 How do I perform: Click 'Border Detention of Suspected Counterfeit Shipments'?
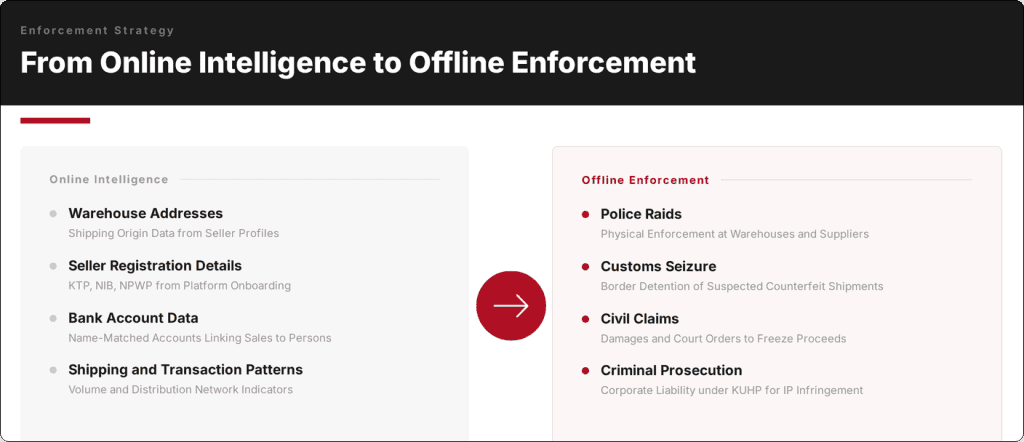coord(742,286)
